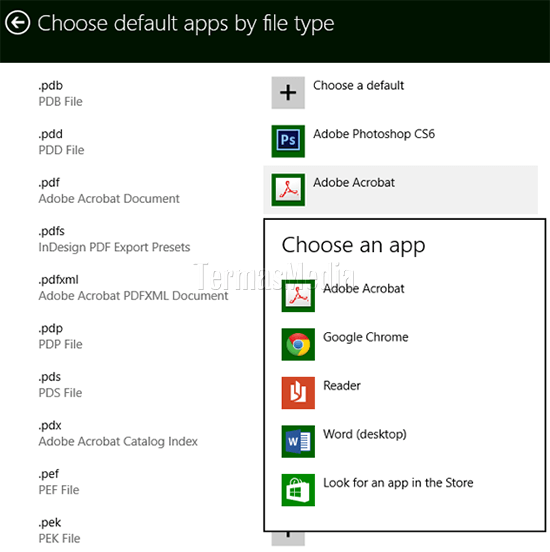Click the 'Choose an app' popup heading

(x=354, y=246)
